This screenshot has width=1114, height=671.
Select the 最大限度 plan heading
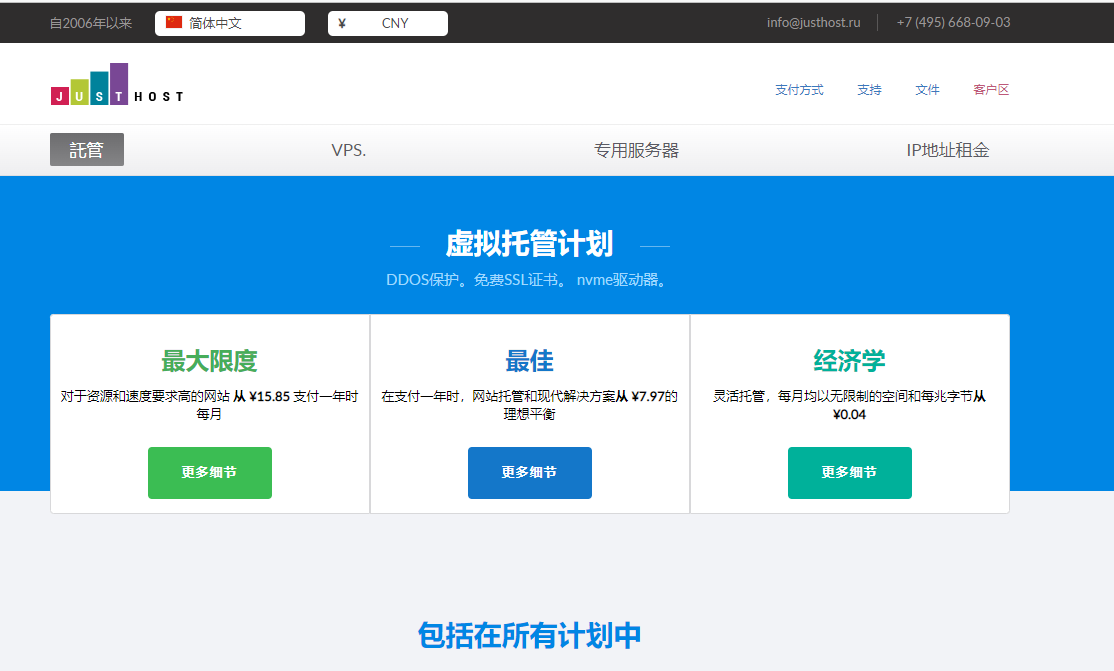pyautogui.click(x=210, y=361)
